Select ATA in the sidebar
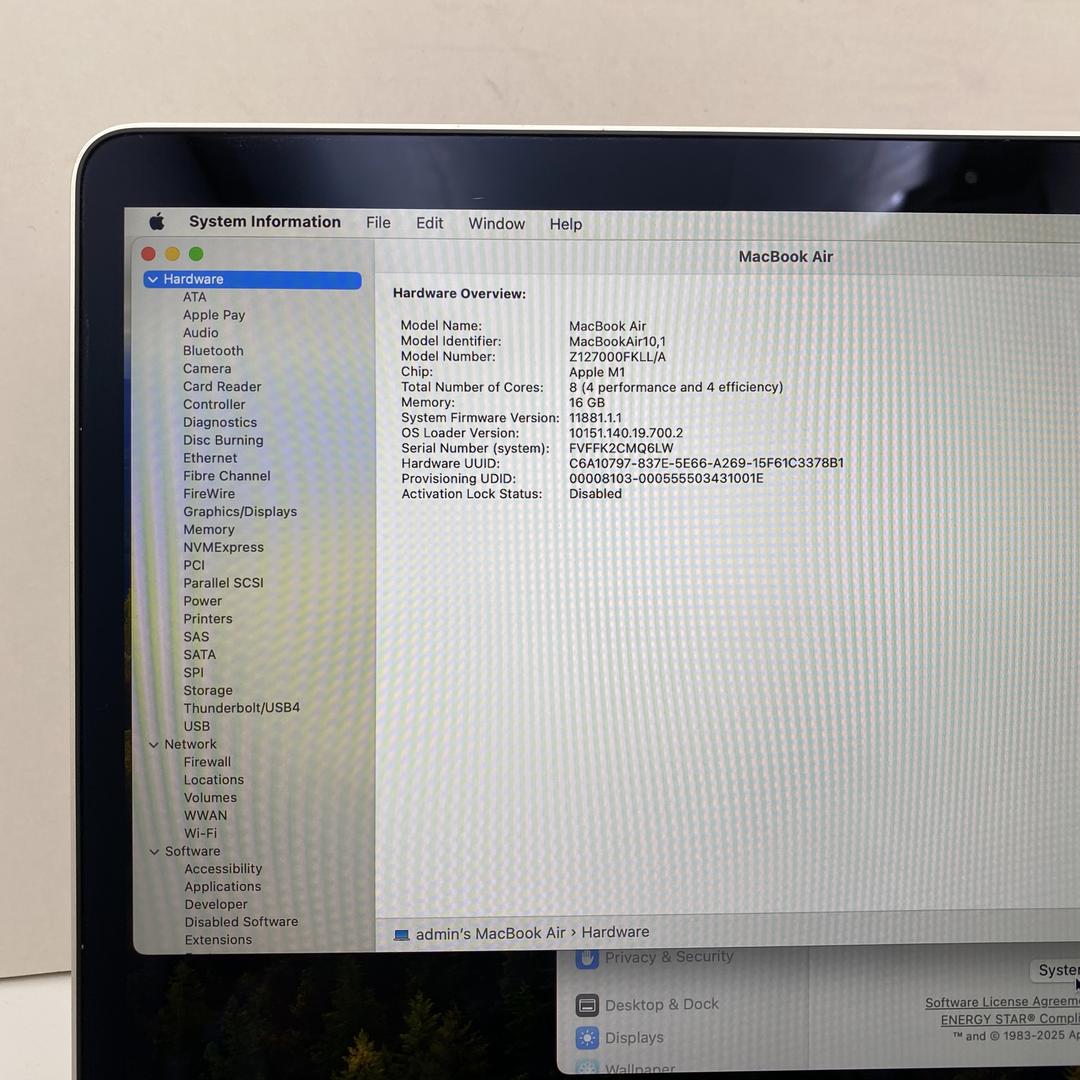The image size is (1080, 1080). [x=195, y=297]
